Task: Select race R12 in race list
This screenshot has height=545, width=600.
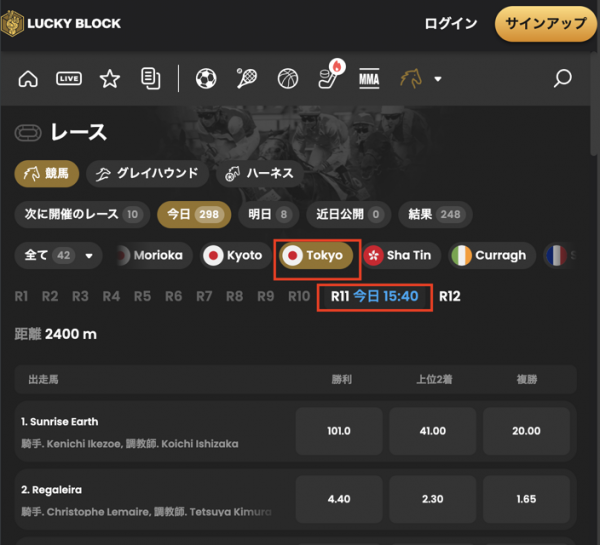Action: [450, 297]
